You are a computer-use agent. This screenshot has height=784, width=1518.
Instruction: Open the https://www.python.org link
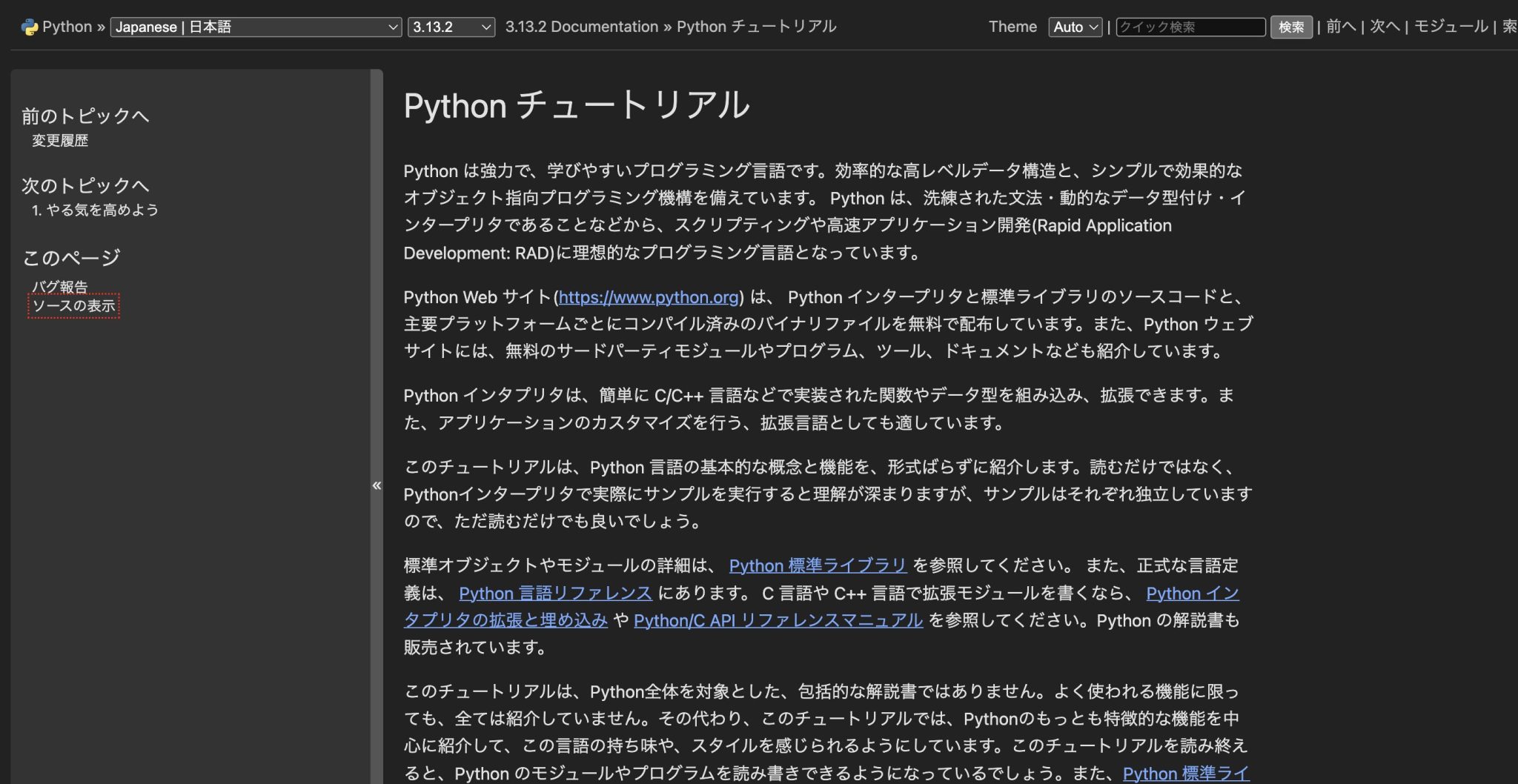tap(649, 297)
